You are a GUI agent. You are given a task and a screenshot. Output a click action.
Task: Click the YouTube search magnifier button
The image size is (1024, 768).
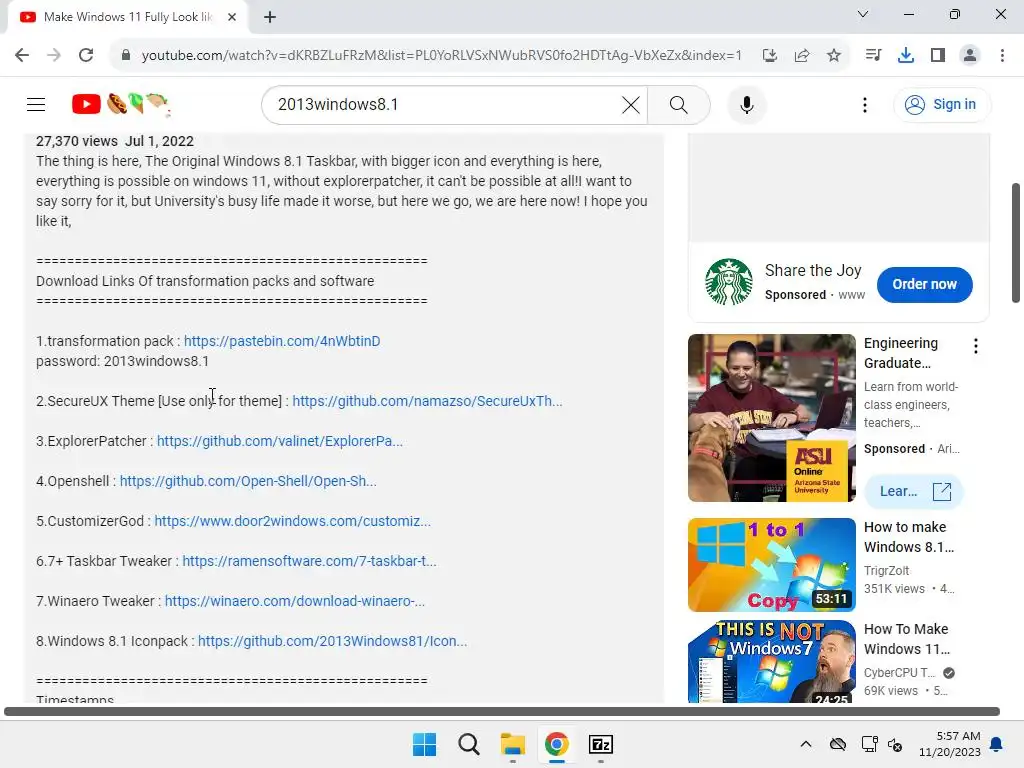tap(679, 104)
